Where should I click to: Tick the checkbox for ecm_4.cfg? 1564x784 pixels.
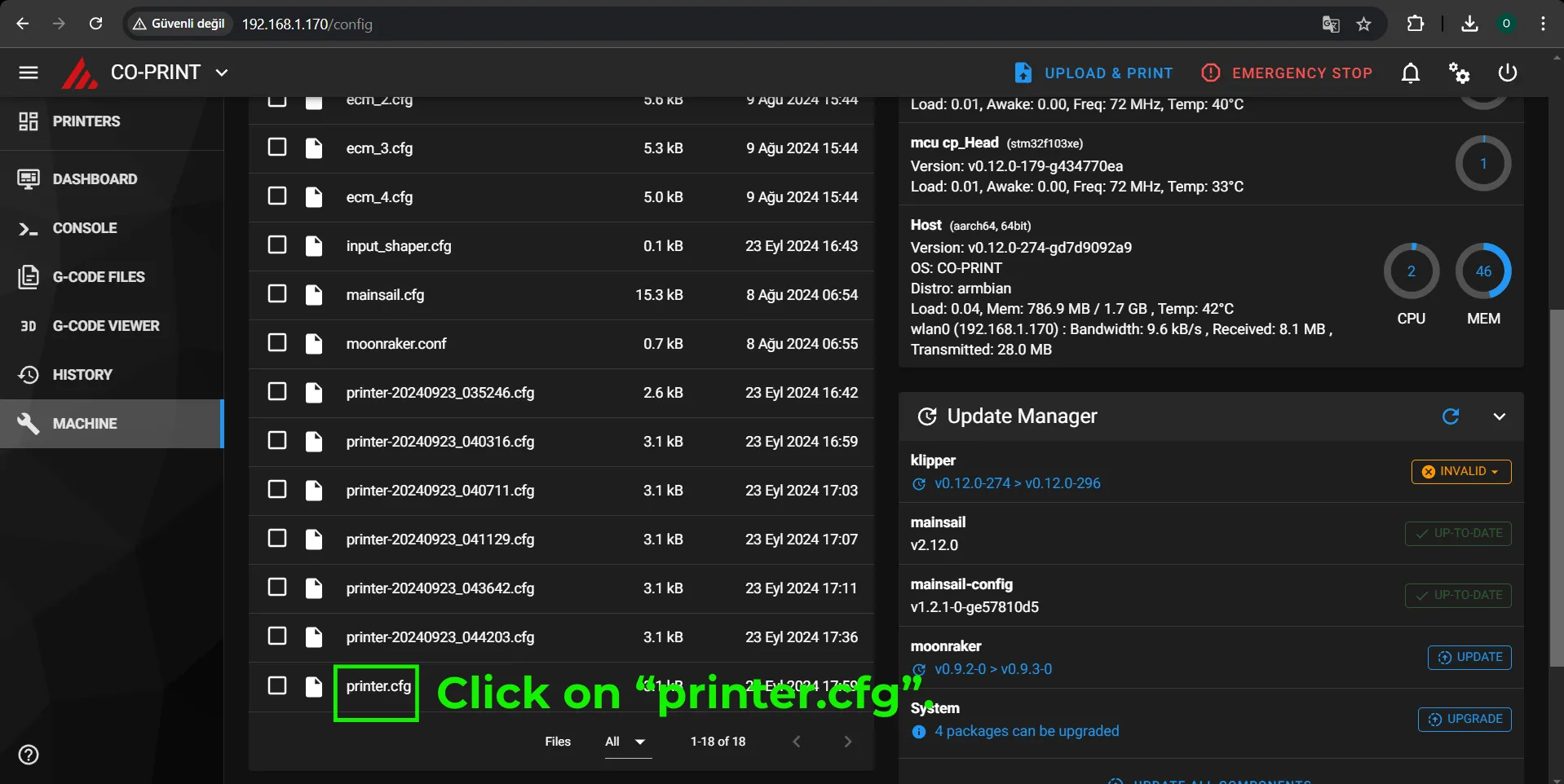tap(277, 196)
